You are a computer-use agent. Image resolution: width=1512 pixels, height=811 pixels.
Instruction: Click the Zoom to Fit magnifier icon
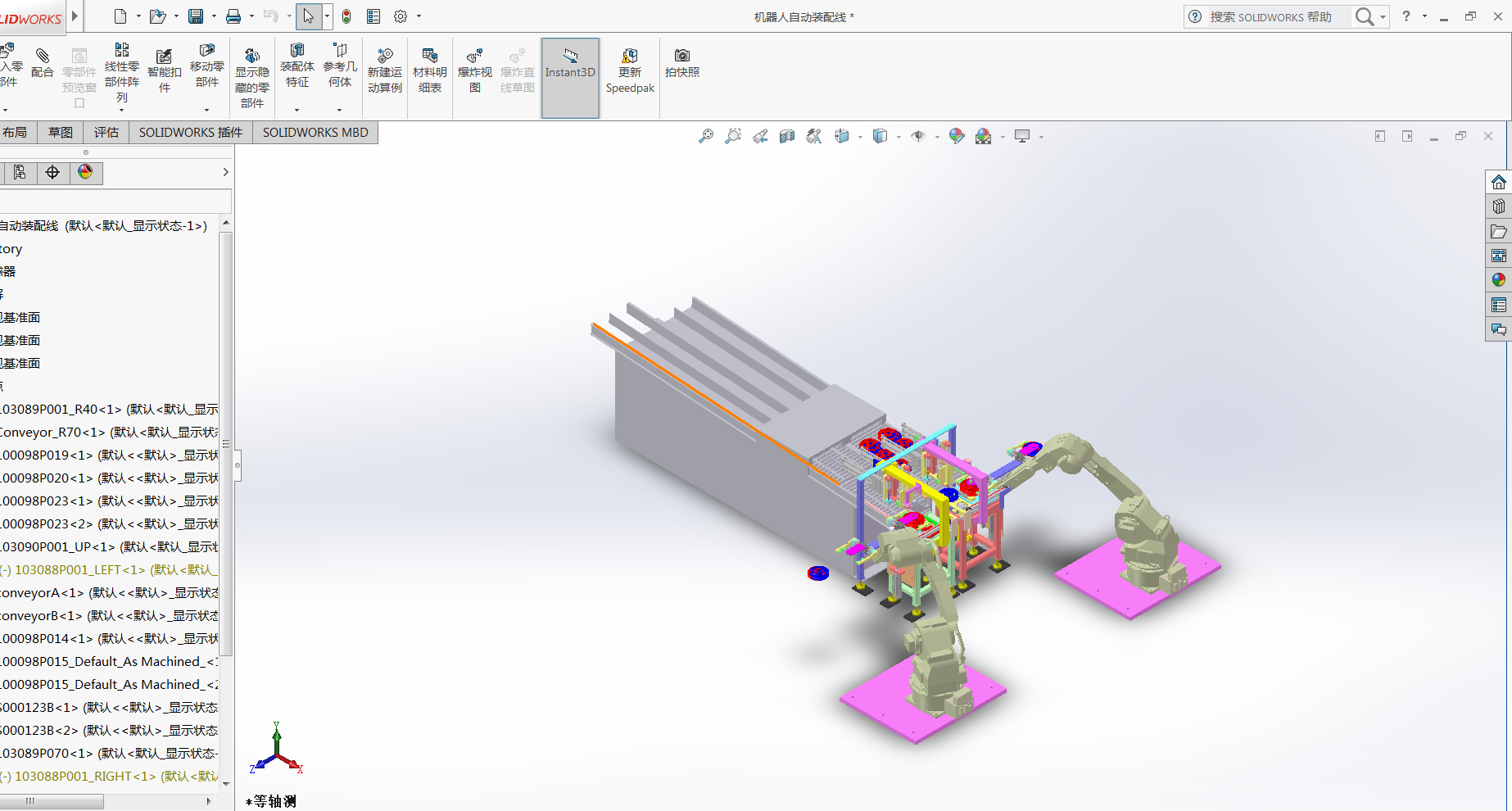pos(705,137)
